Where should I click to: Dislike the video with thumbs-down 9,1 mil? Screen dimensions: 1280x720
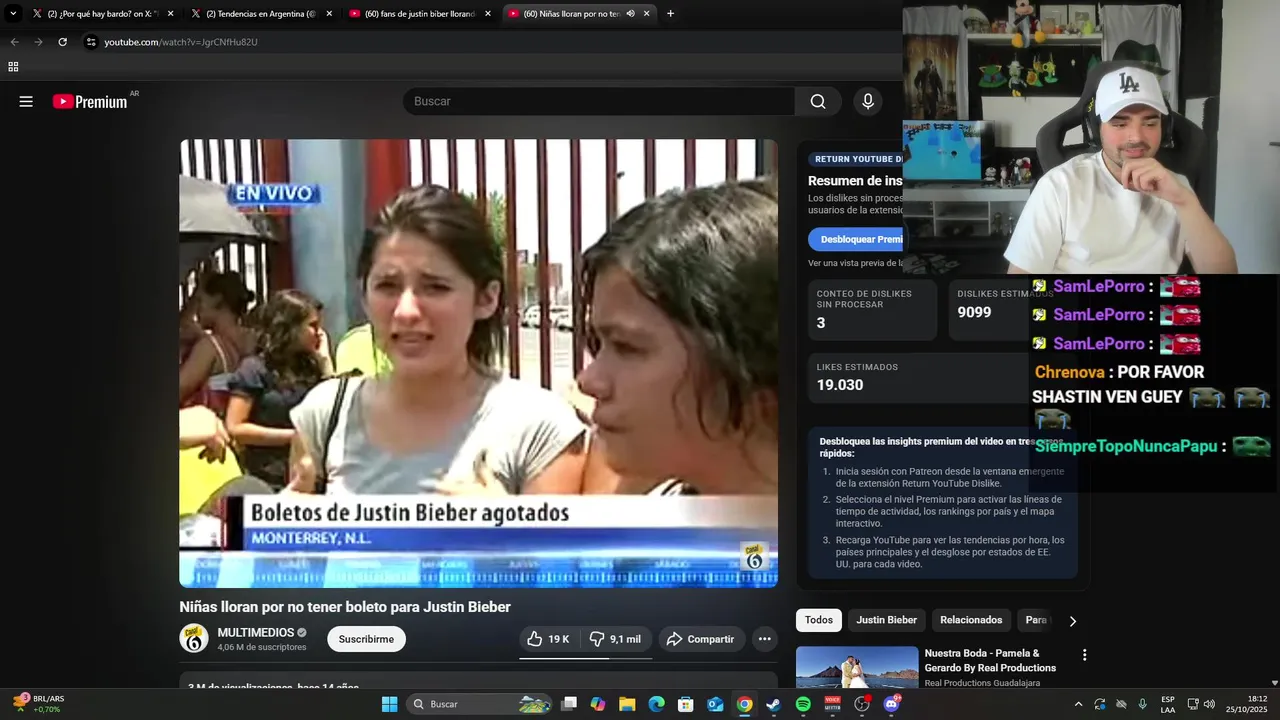pyautogui.click(x=616, y=639)
